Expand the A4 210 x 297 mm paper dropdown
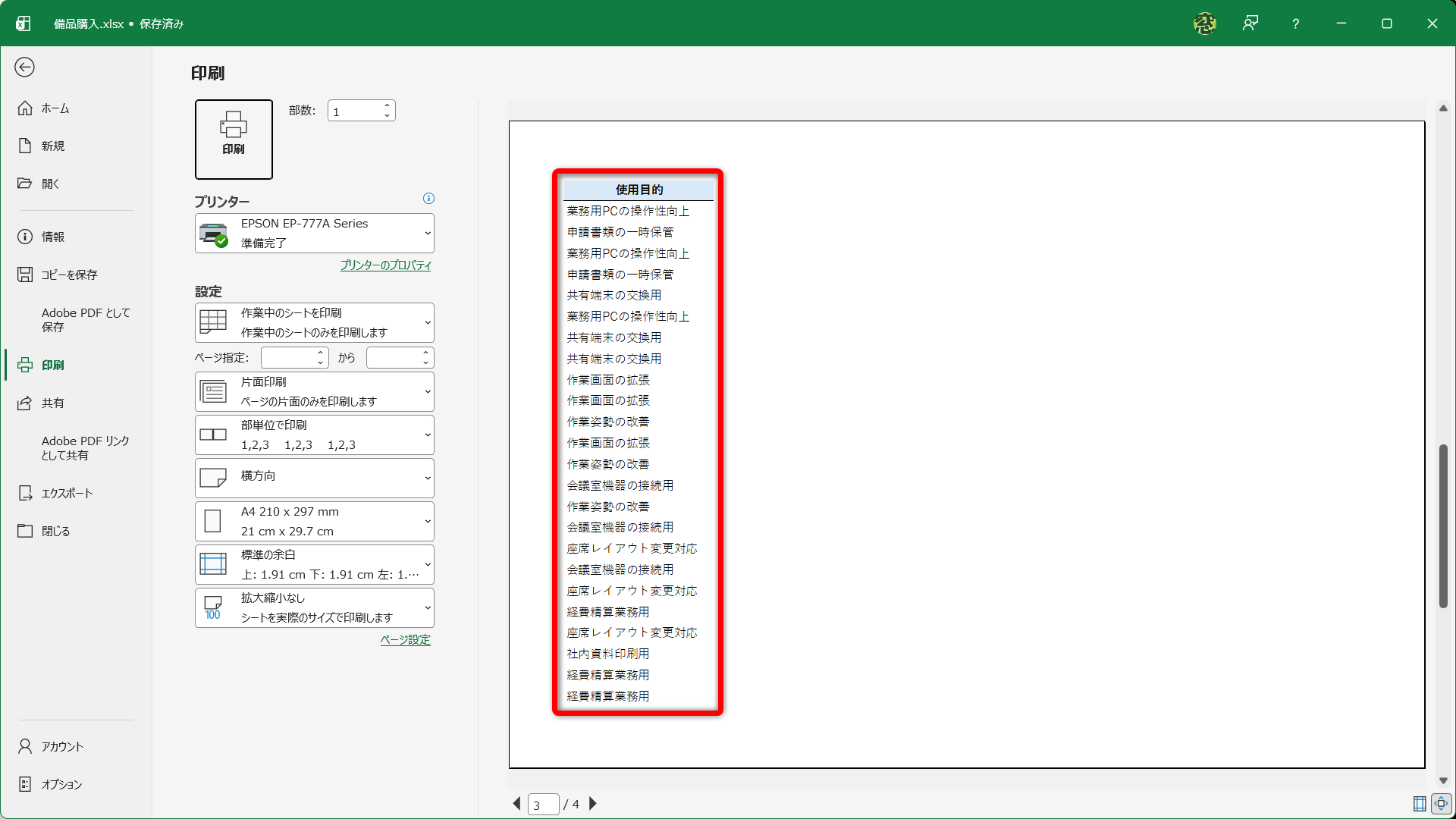The width and height of the screenshot is (1456, 819). pos(315,521)
